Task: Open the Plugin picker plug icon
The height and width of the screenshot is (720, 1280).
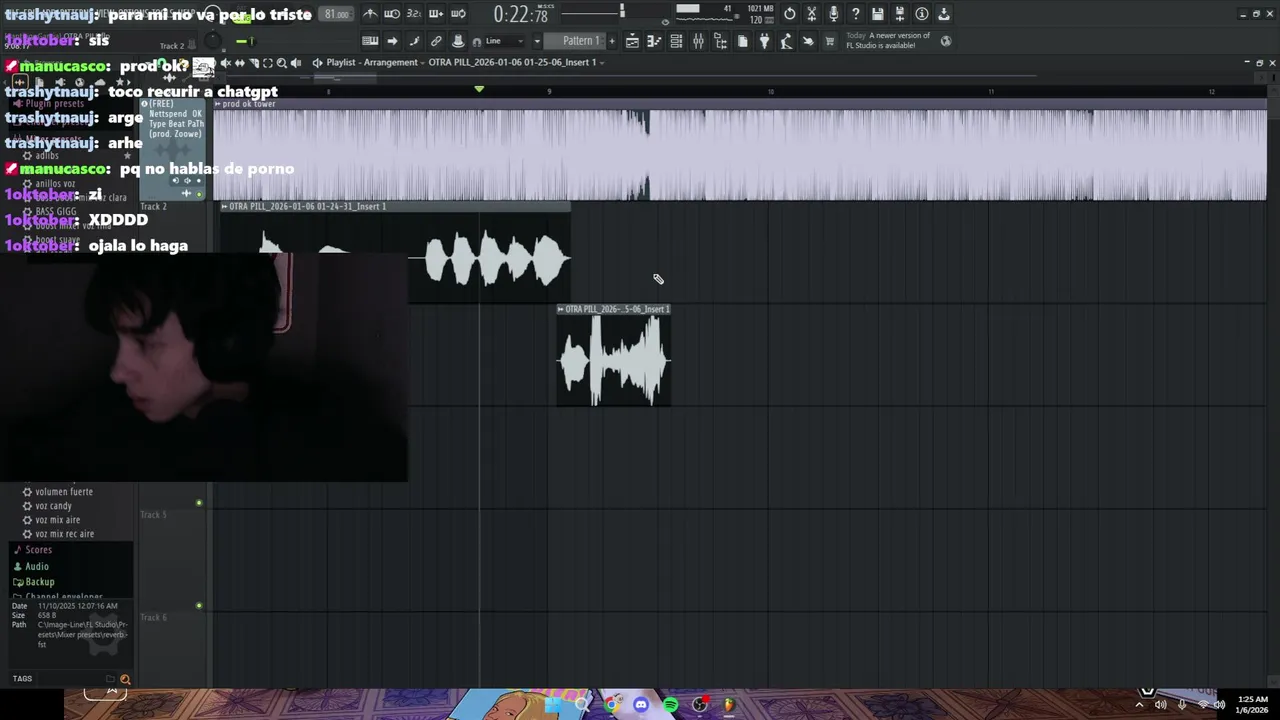Action: (764, 41)
